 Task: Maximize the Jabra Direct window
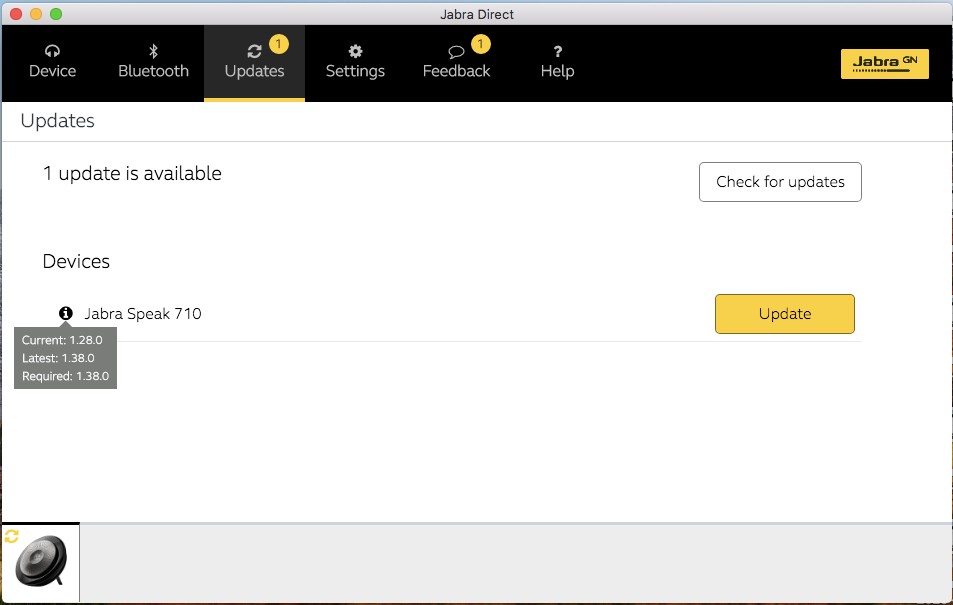coord(56,14)
